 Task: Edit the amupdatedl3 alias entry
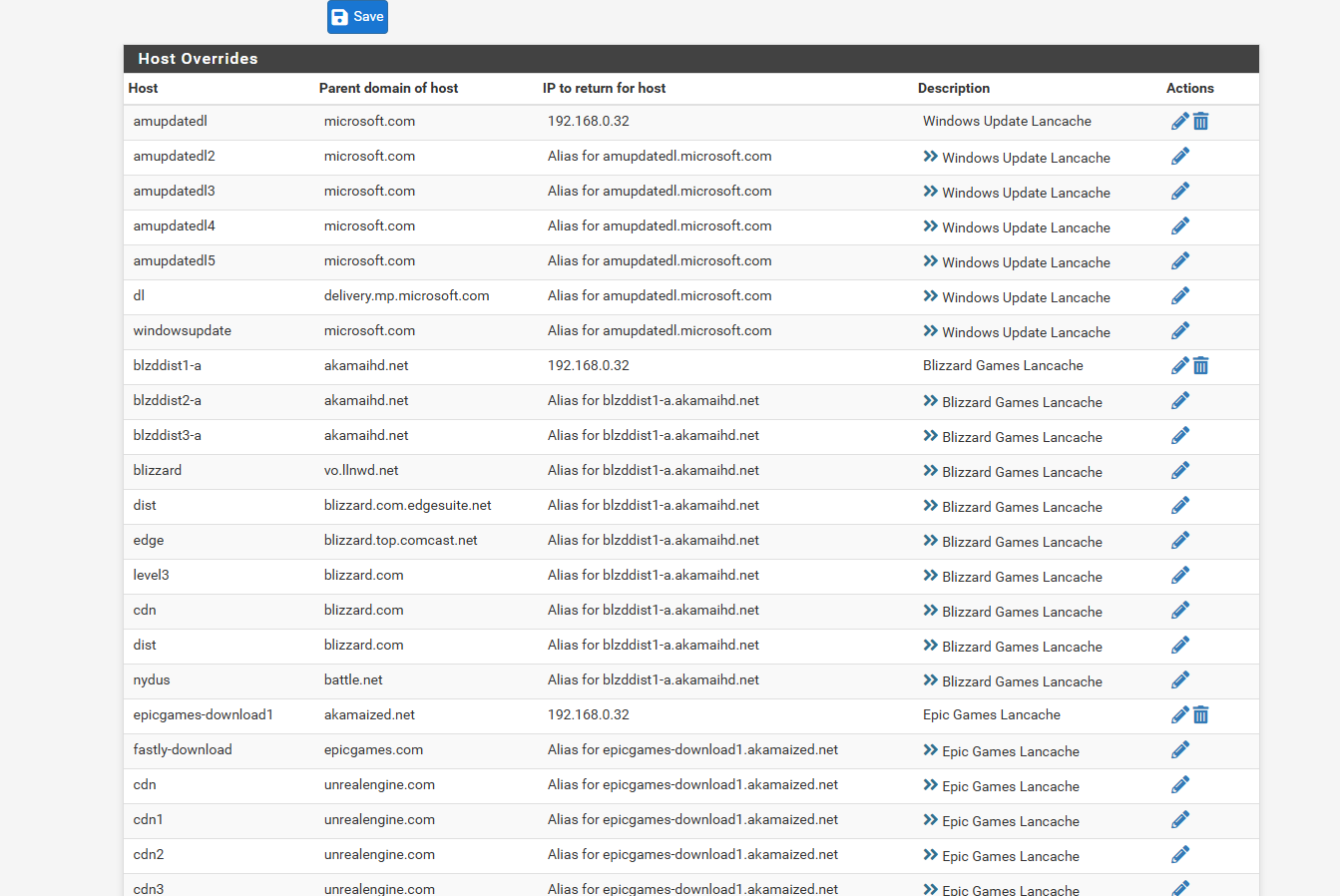(1180, 191)
